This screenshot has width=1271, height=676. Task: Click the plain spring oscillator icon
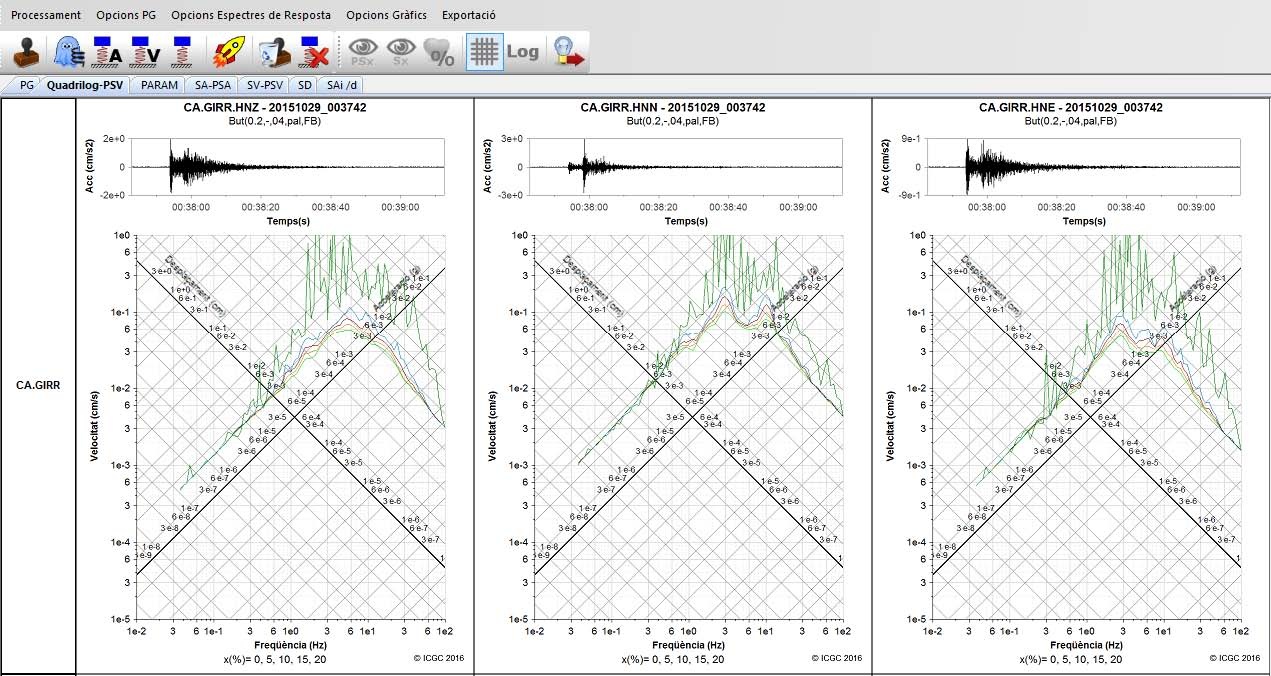183,52
